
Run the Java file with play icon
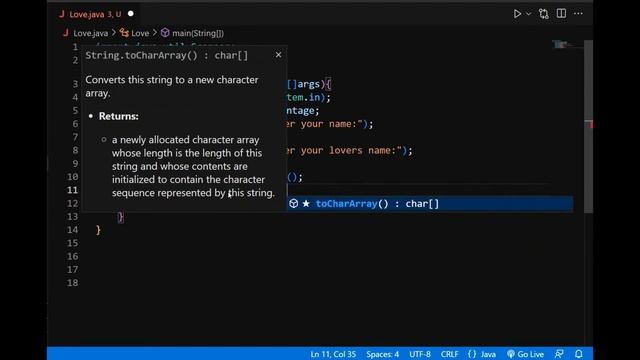pos(517,14)
